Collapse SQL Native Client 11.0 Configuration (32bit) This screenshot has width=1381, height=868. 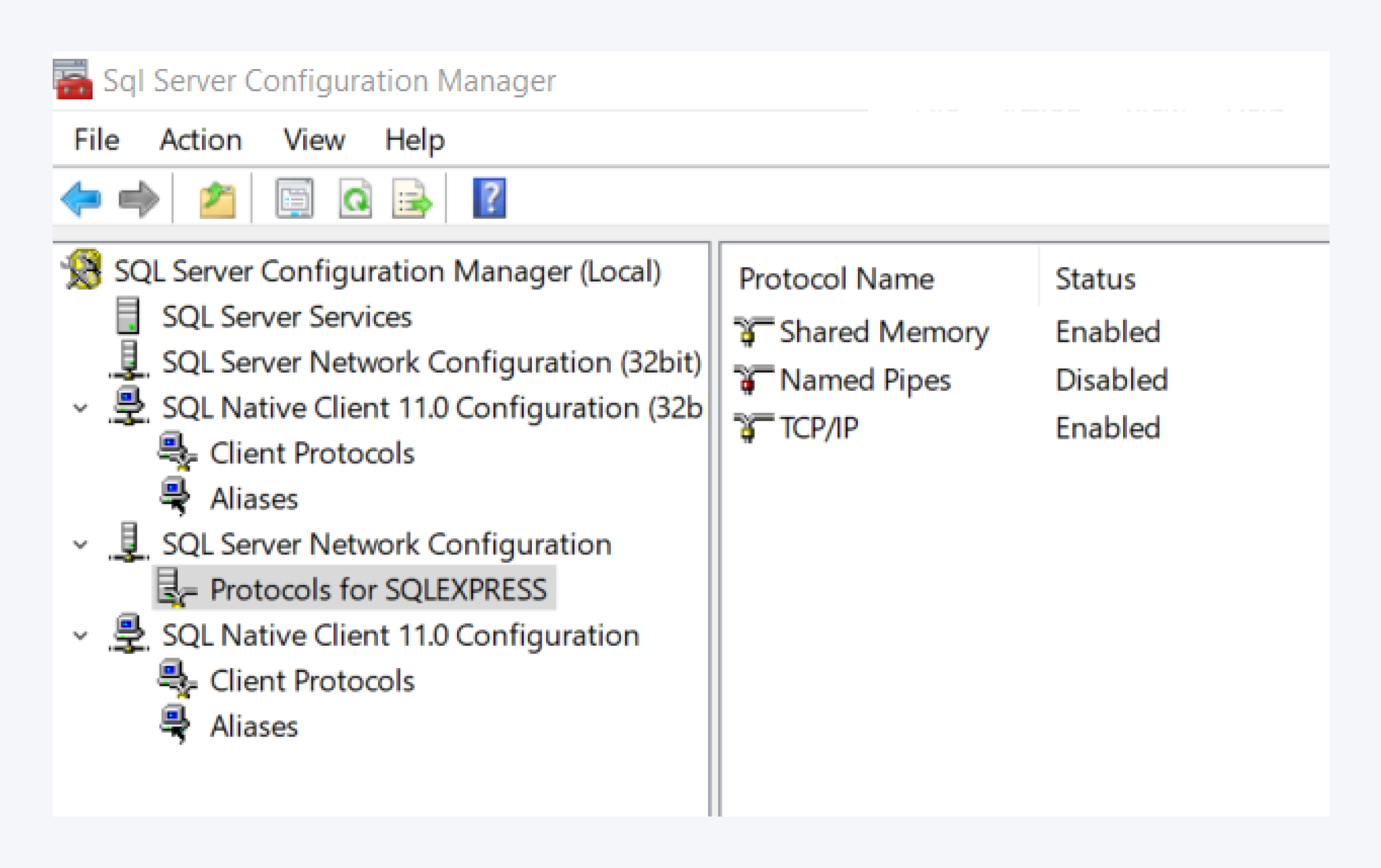click(x=80, y=408)
